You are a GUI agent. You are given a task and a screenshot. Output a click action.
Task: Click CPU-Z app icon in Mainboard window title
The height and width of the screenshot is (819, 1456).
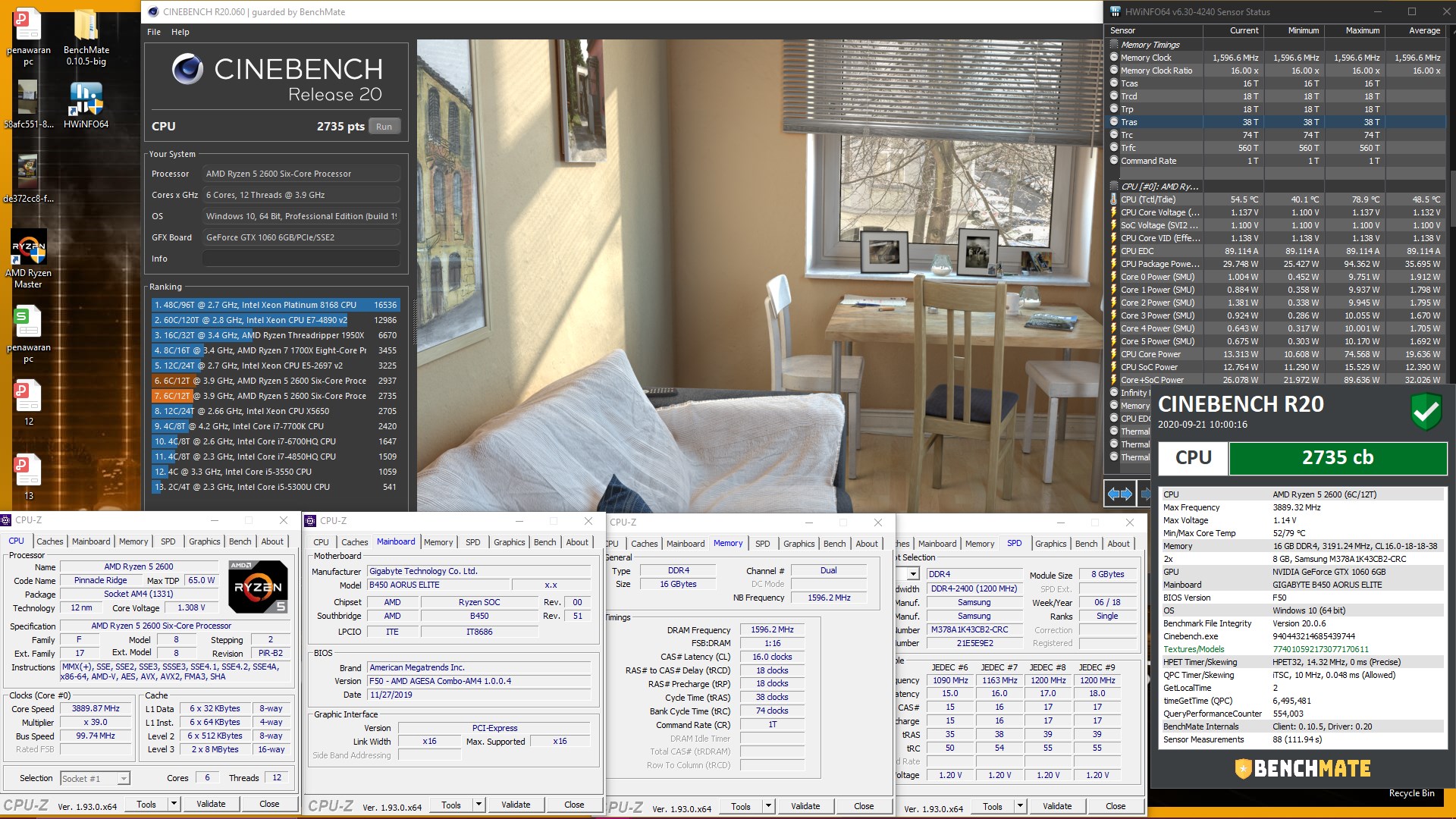(x=310, y=520)
